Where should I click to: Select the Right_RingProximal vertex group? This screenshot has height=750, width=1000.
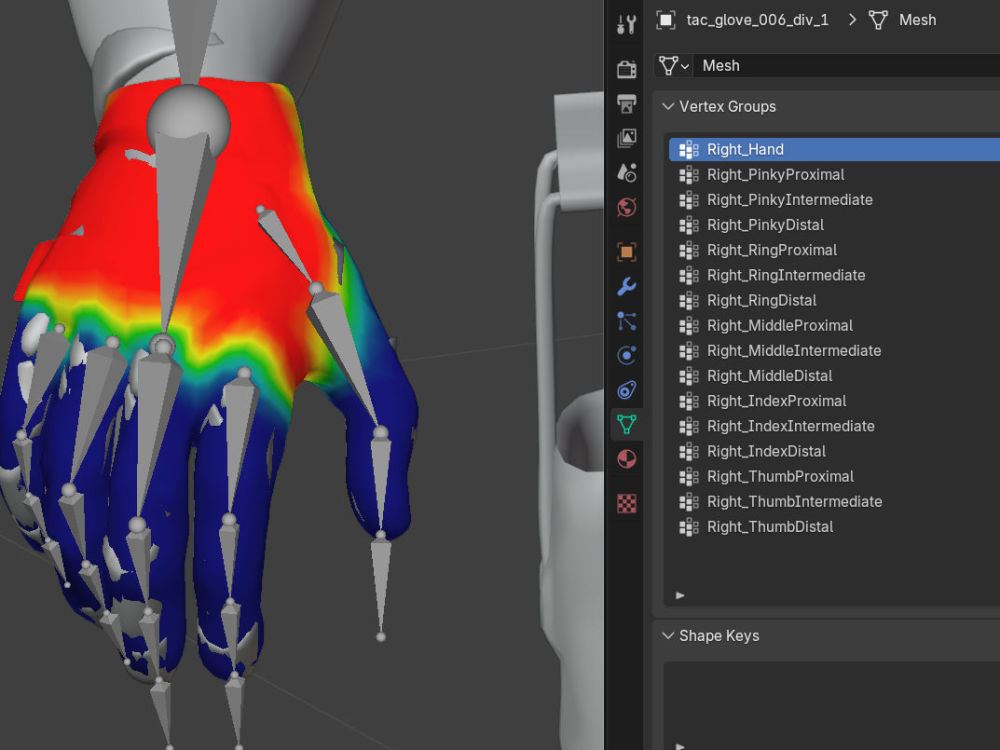pos(834,250)
